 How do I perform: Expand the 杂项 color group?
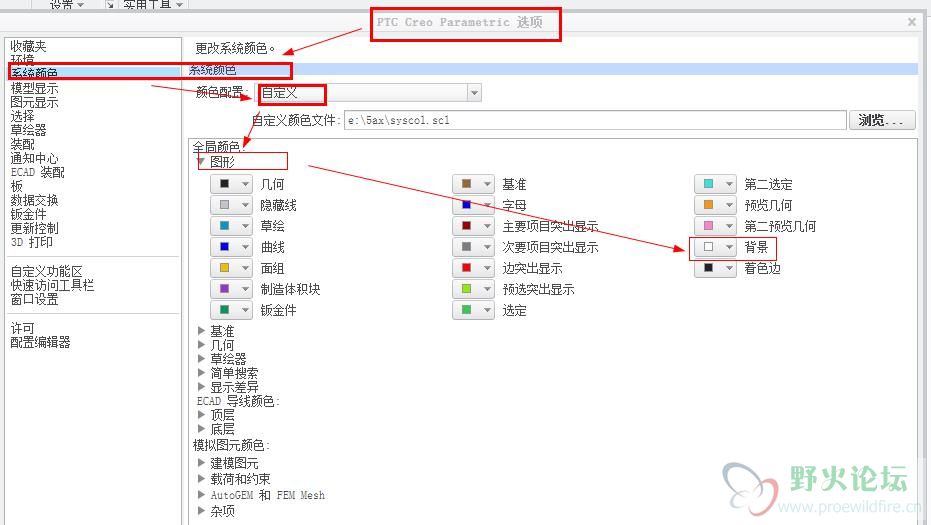[201, 510]
